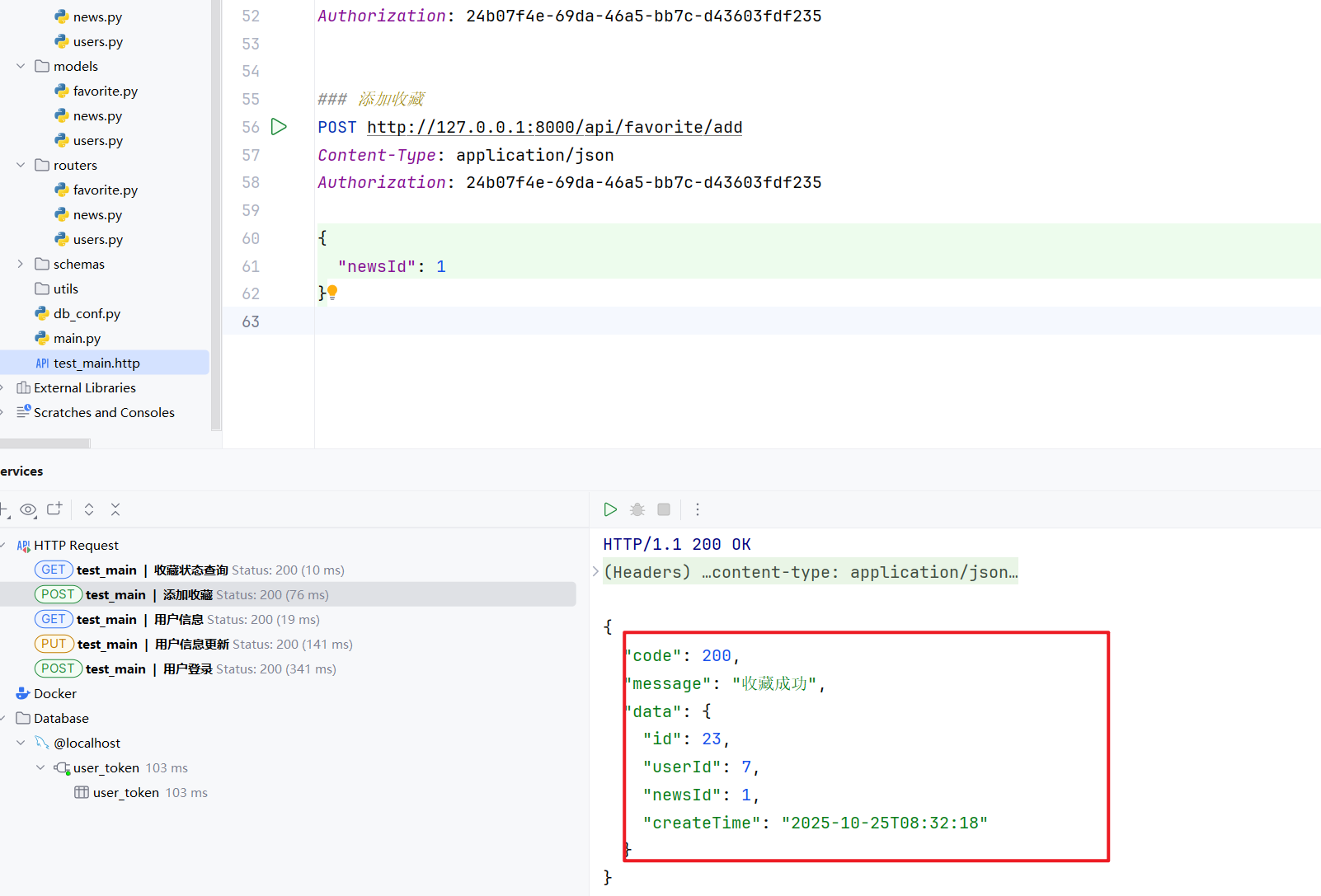The width and height of the screenshot is (1321, 896).
Task: Open the three-dot more options menu
Action: tap(698, 509)
